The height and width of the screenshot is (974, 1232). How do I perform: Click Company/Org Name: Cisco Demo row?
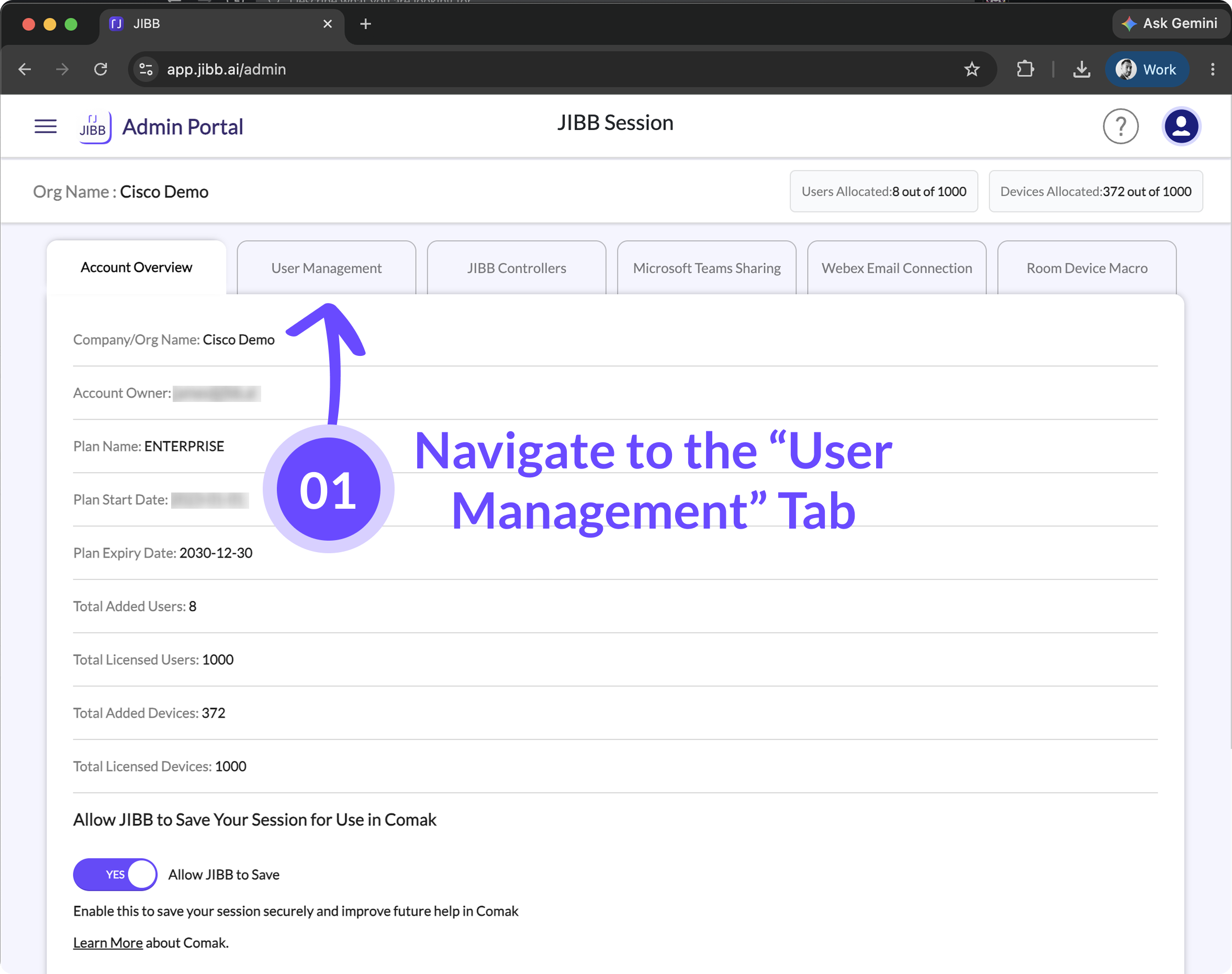pos(615,339)
